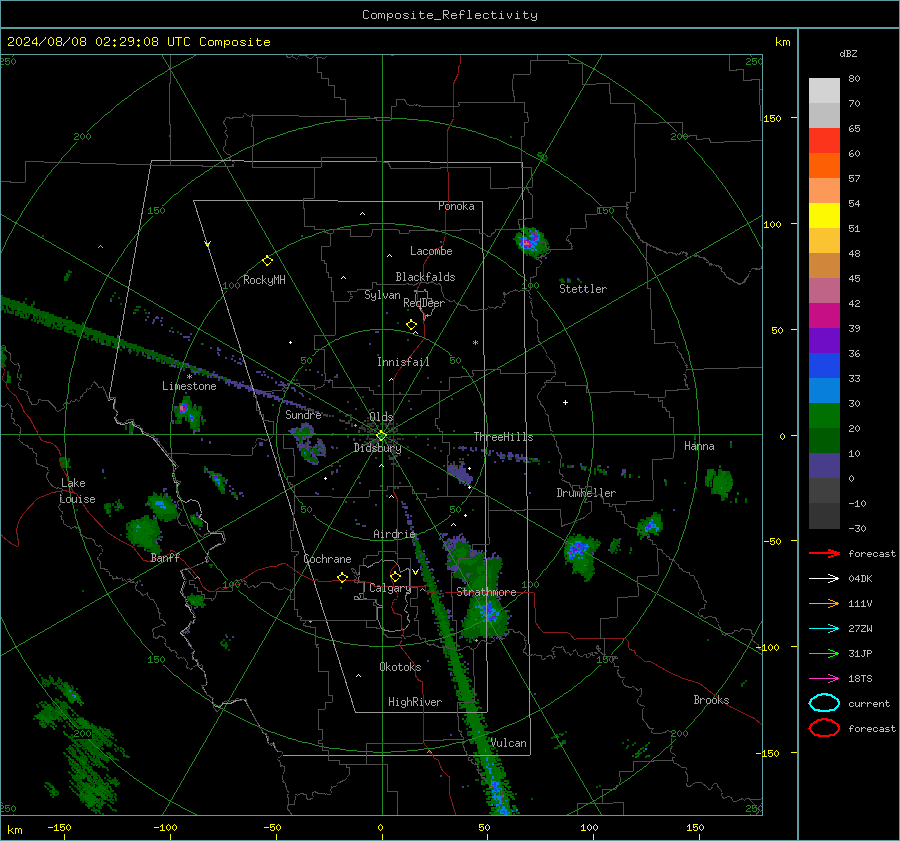The height and width of the screenshot is (841, 900).
Task: Click the bright green swatch between 30 and 20 dBZ
Action: [824, 416]
